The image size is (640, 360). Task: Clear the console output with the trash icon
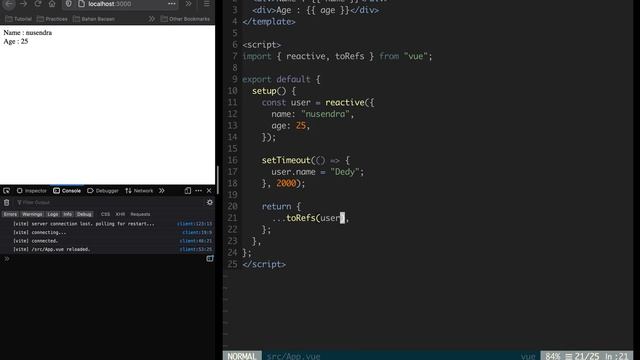pyautogui.click(x=7, y=202)
